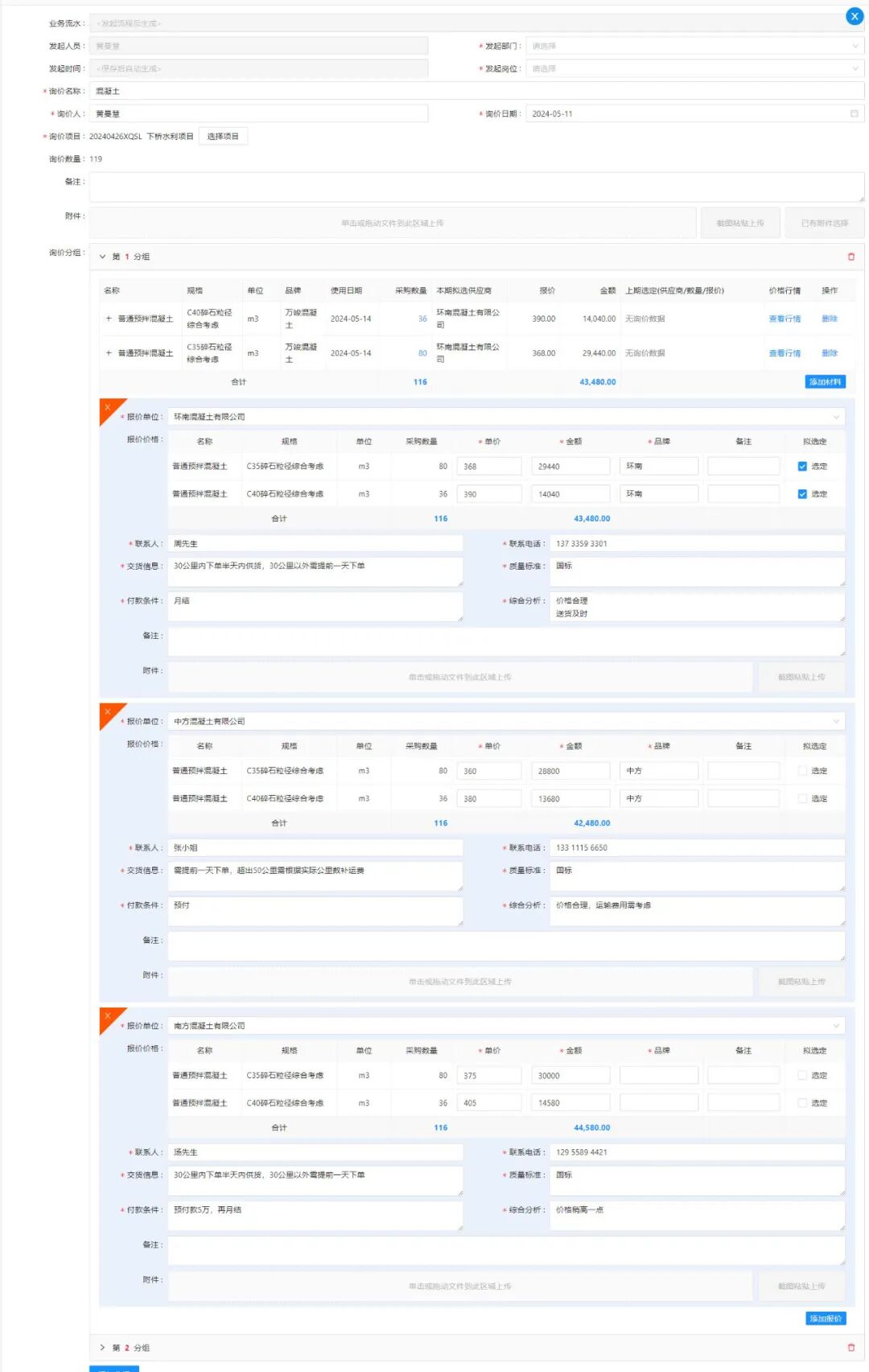Uncheck 选定 for 环南 C35 row priced 368
Image resolution: width=869 pixels, height=1372 pixels.
[802, 467]
